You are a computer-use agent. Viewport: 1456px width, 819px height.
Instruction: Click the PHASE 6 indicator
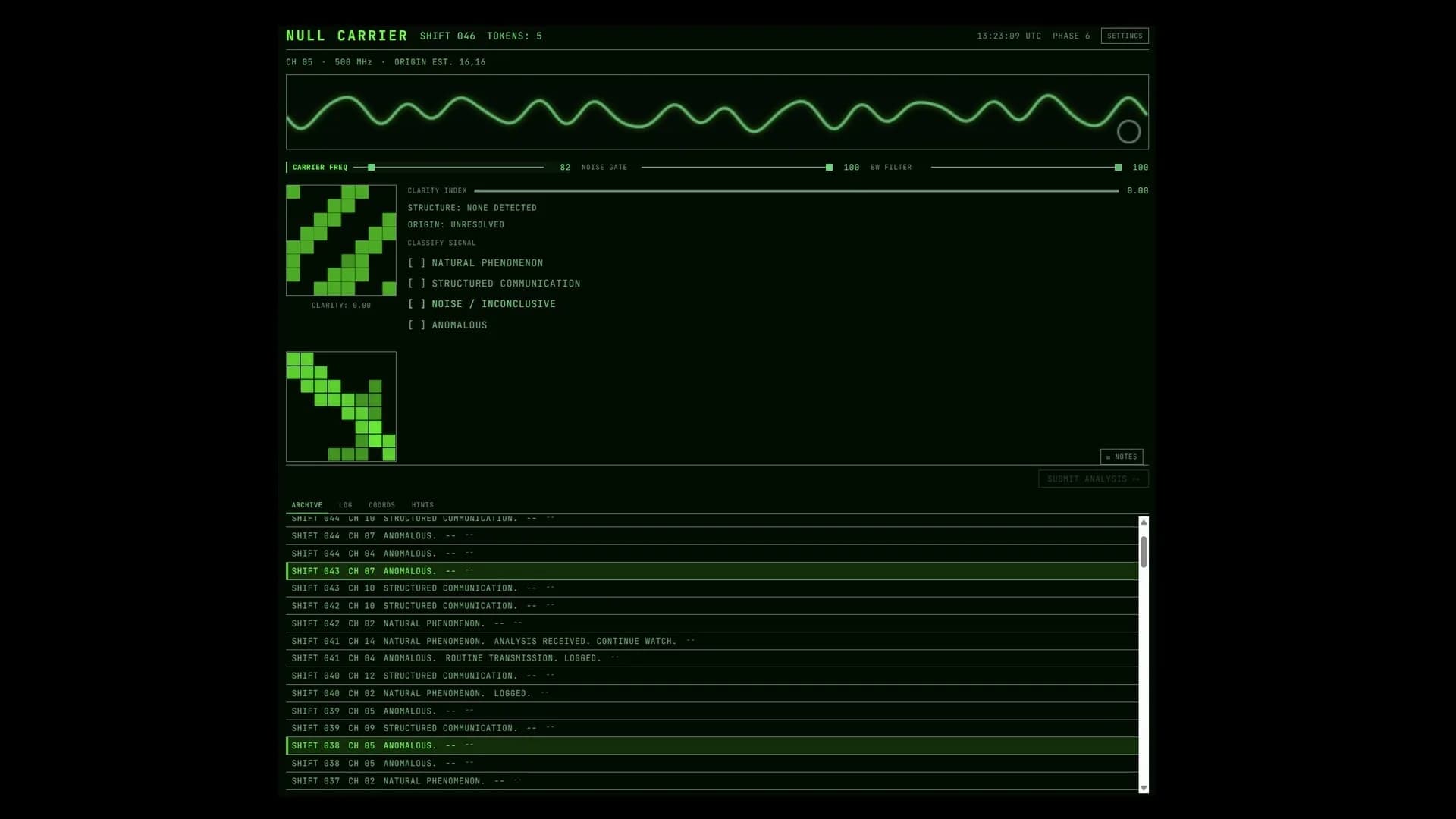pyautogui.click(x=1071, y=36)
